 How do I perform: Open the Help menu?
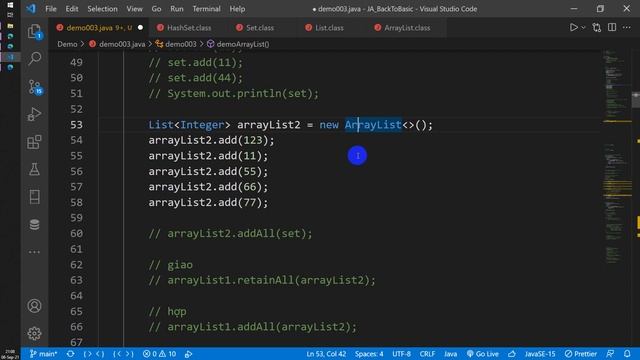pyautogui.click(x=237, y=9)
